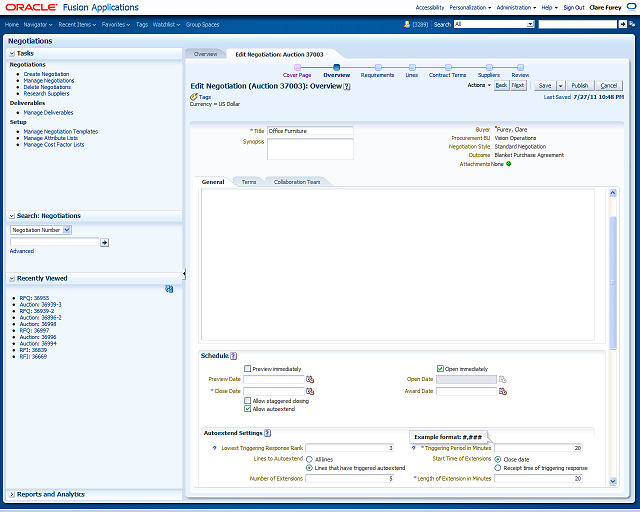Click the Next button
The height and width of the screenshot is (512, 640).
click(518, 85)
